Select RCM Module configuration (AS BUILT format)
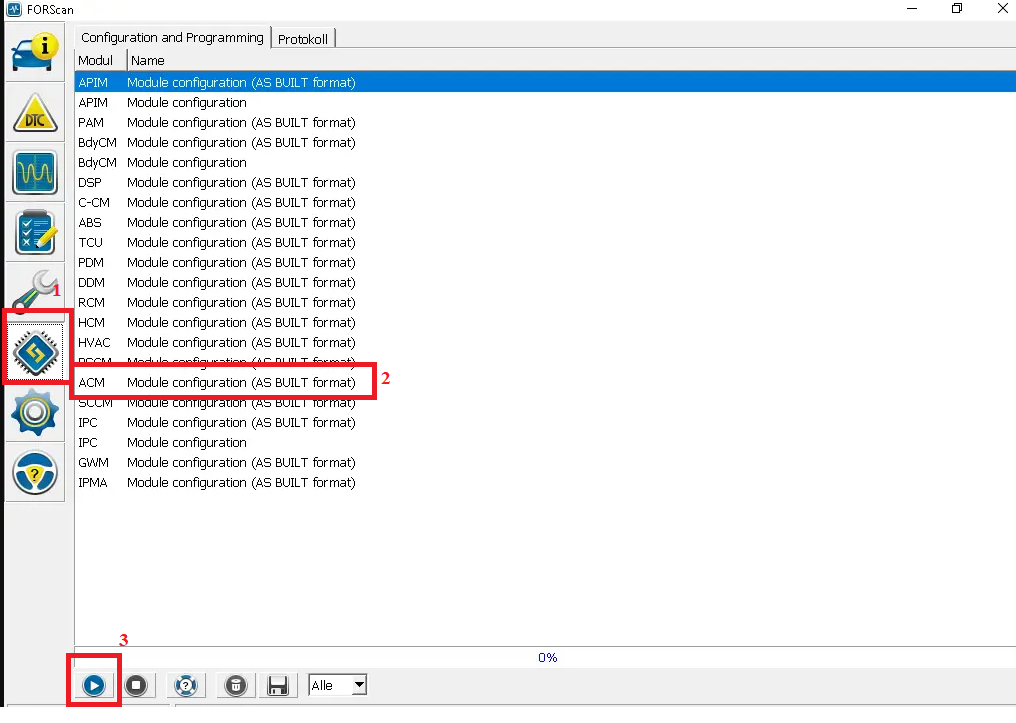 [545, 303]
